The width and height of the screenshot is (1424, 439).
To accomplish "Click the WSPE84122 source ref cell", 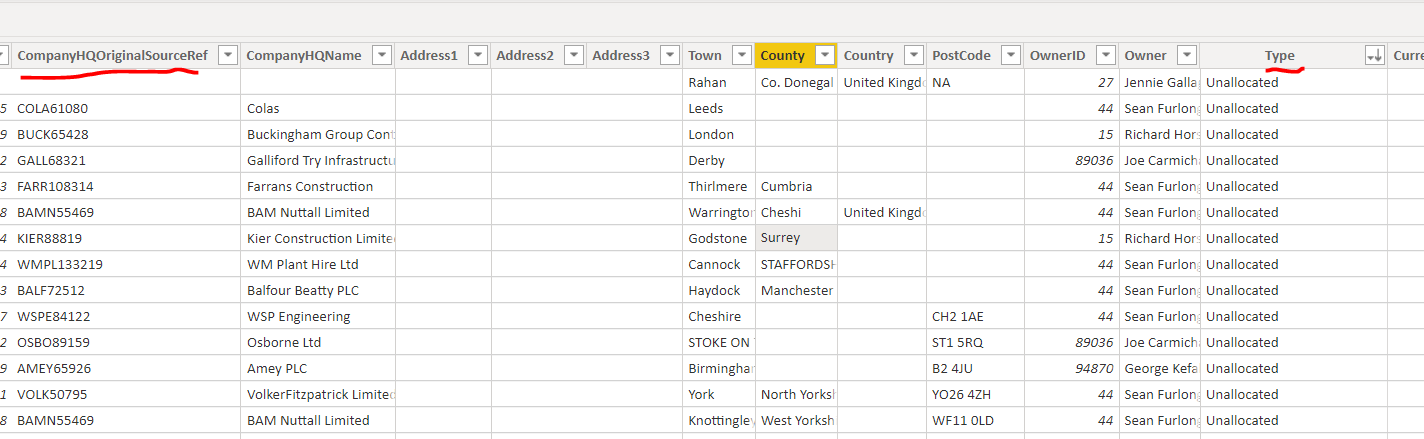I will coord(126,316).
